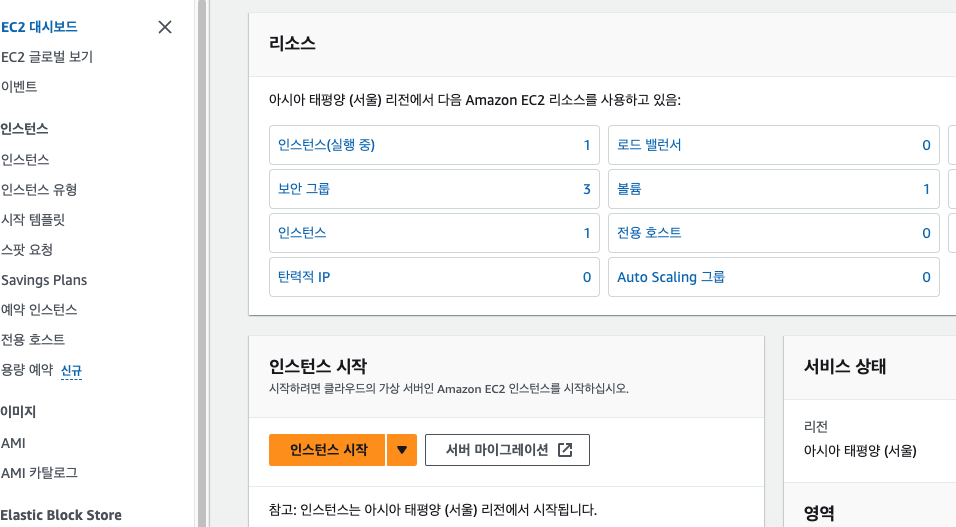
Task: Go to 스팟 요청
Action: [x=27, y=249]
